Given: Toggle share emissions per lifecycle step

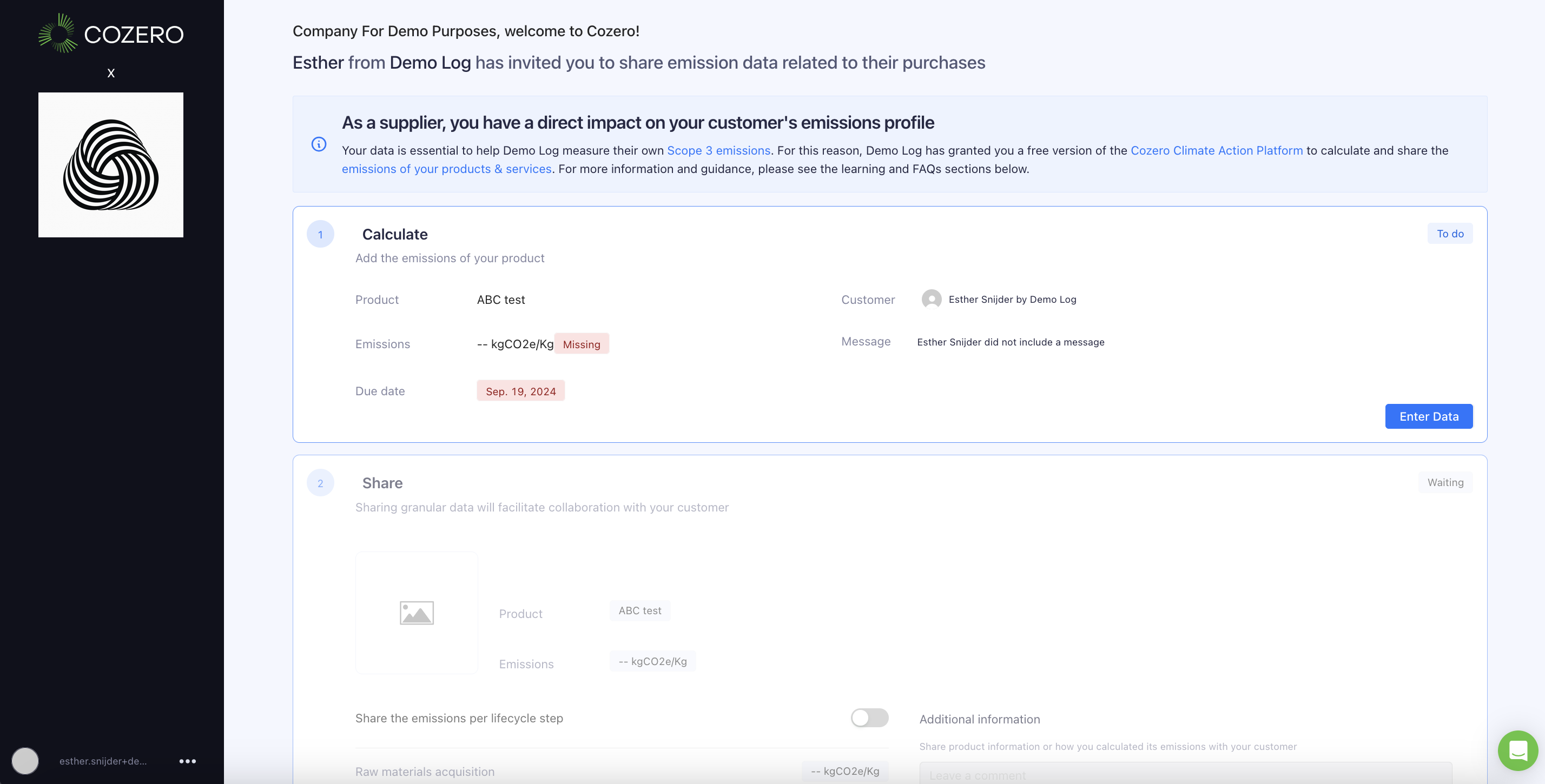Looking at the screenshot, I should point(869,717).
